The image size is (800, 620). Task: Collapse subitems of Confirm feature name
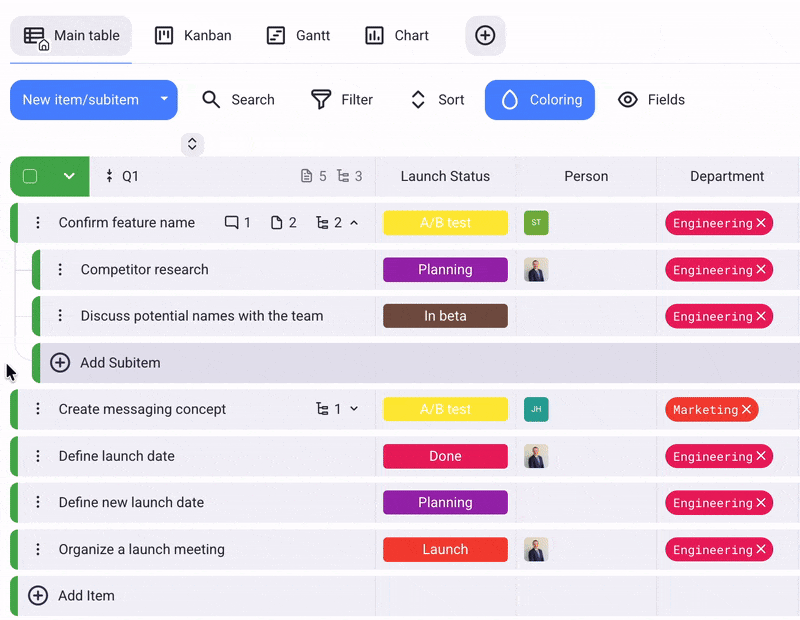(x=354, y=223)
